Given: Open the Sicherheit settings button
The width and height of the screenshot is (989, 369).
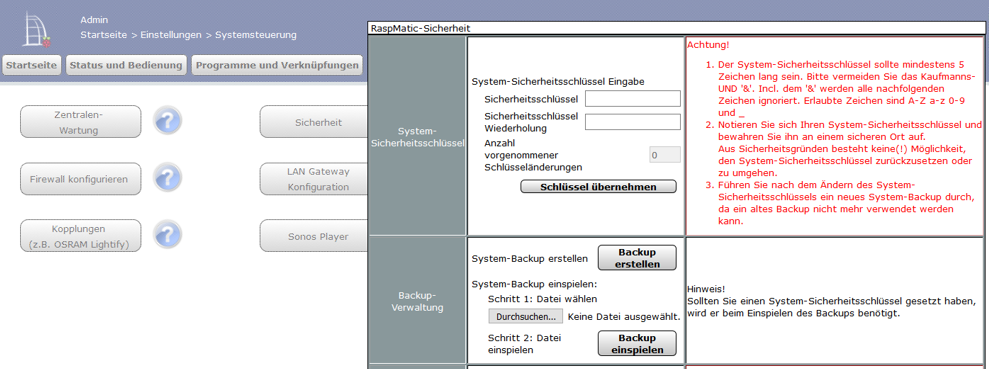Looking at the screenshot, I should coord(313,122).
